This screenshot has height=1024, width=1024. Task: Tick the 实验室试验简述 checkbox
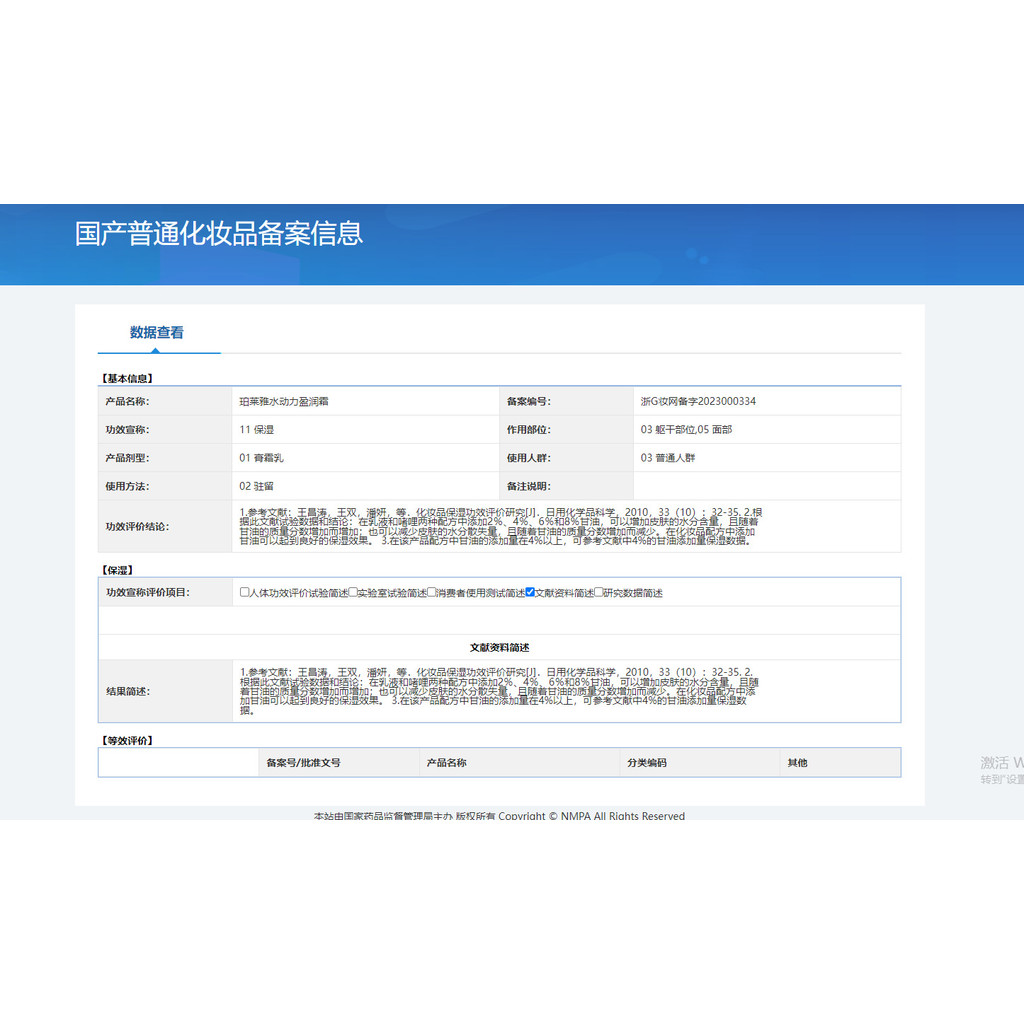[x=353, y=592]
